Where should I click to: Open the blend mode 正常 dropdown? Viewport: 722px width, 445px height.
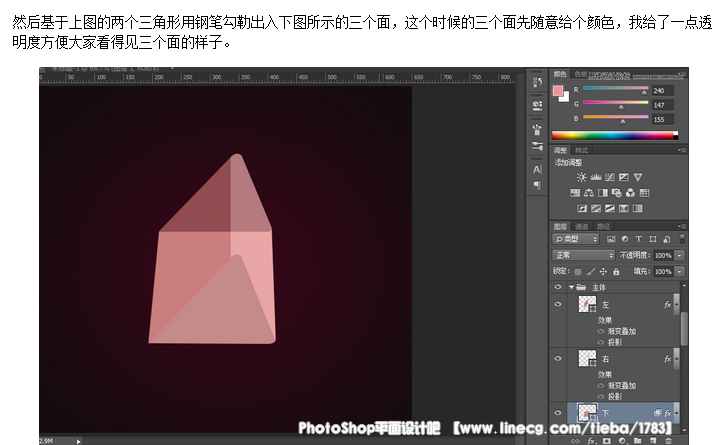pyautogui.click(x=582, y=255)
